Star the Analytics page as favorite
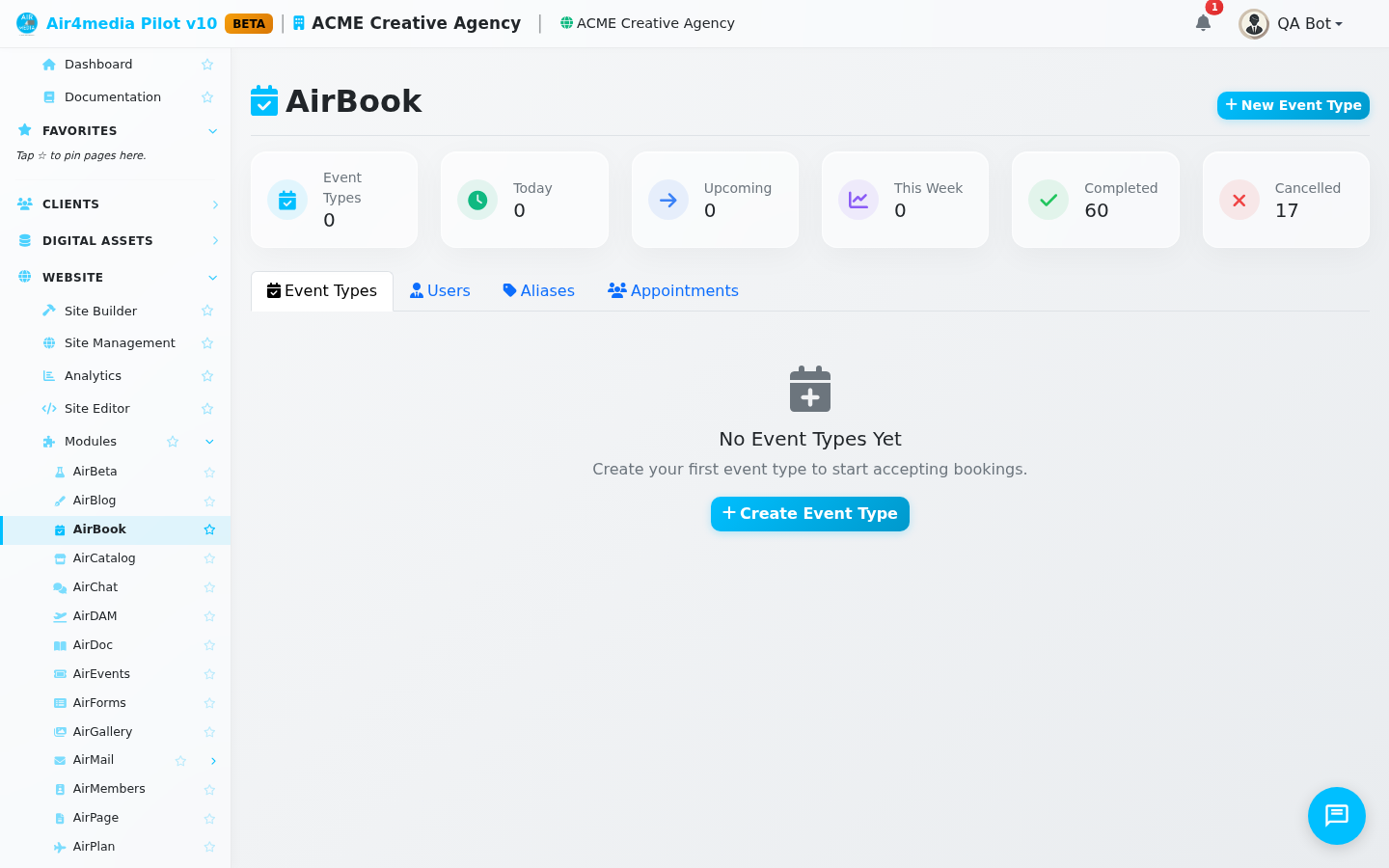This screenshot has height=868, width=1389. pyautogui.click(x=207, y=376)
